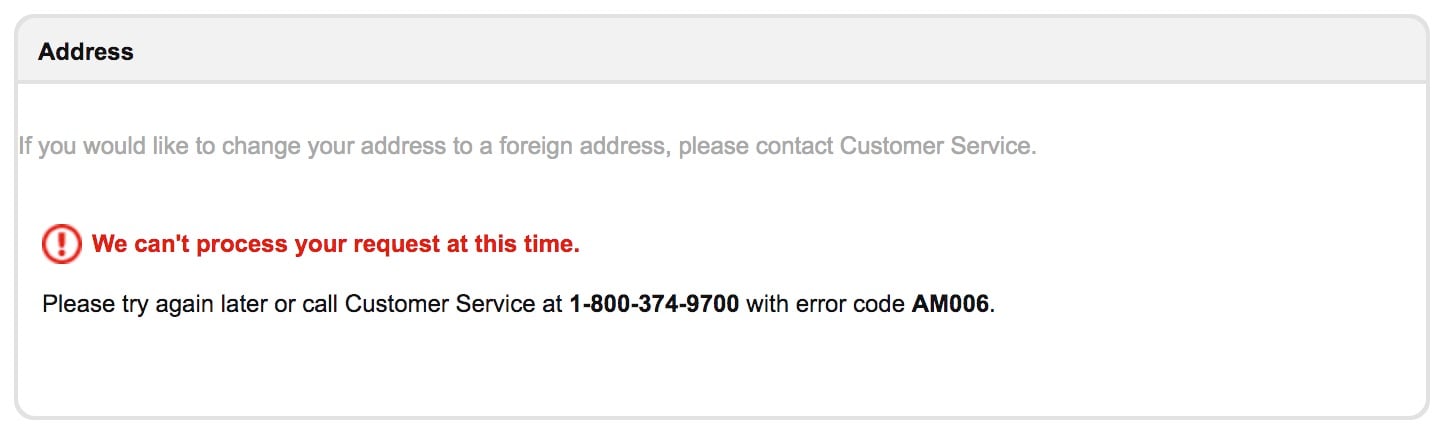Click the red "We can't process your request" heading
The image size is (1452, 438).
336,244
